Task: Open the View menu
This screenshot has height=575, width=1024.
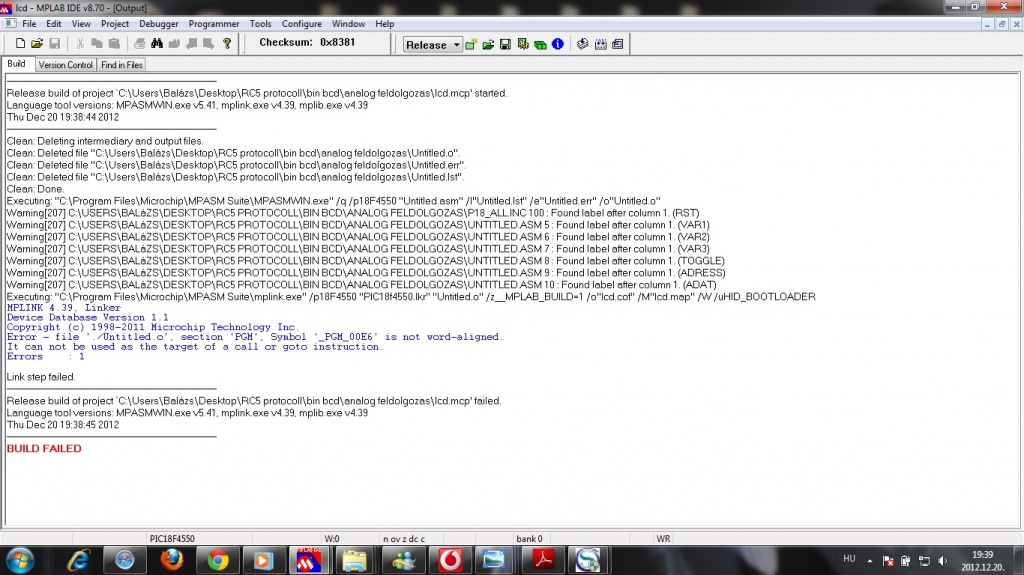Action: pos(81,24)
